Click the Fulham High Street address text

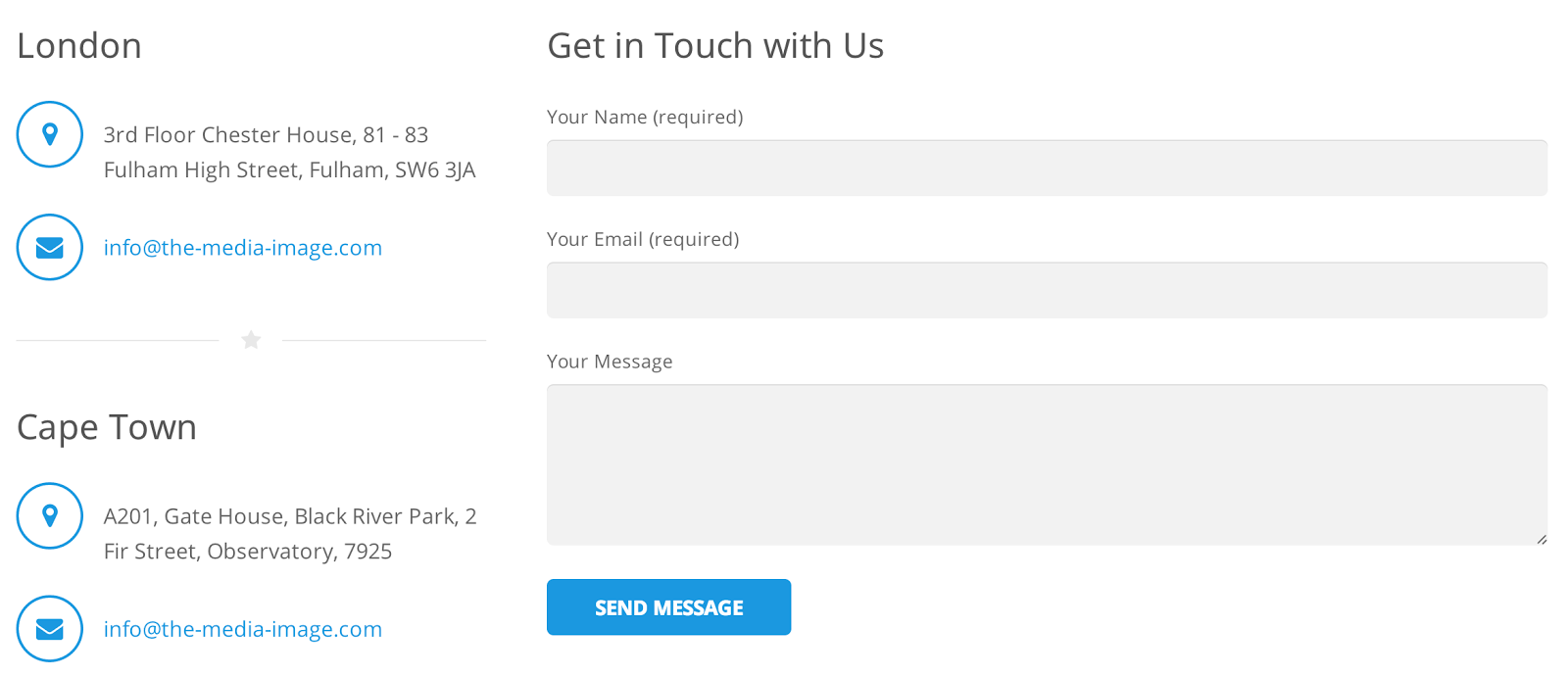(x=289, y=169)
